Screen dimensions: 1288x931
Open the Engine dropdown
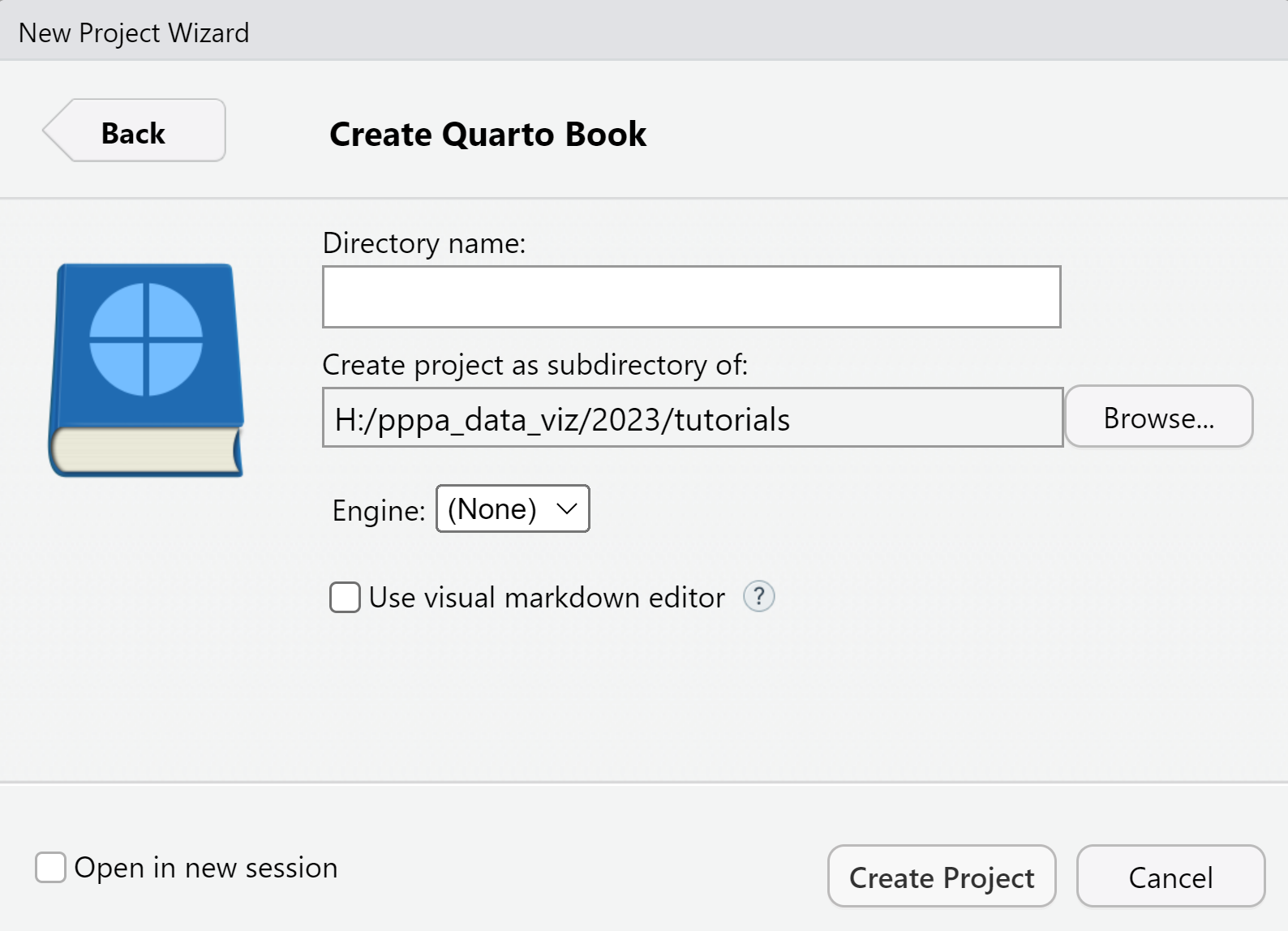tap(513, 508)
